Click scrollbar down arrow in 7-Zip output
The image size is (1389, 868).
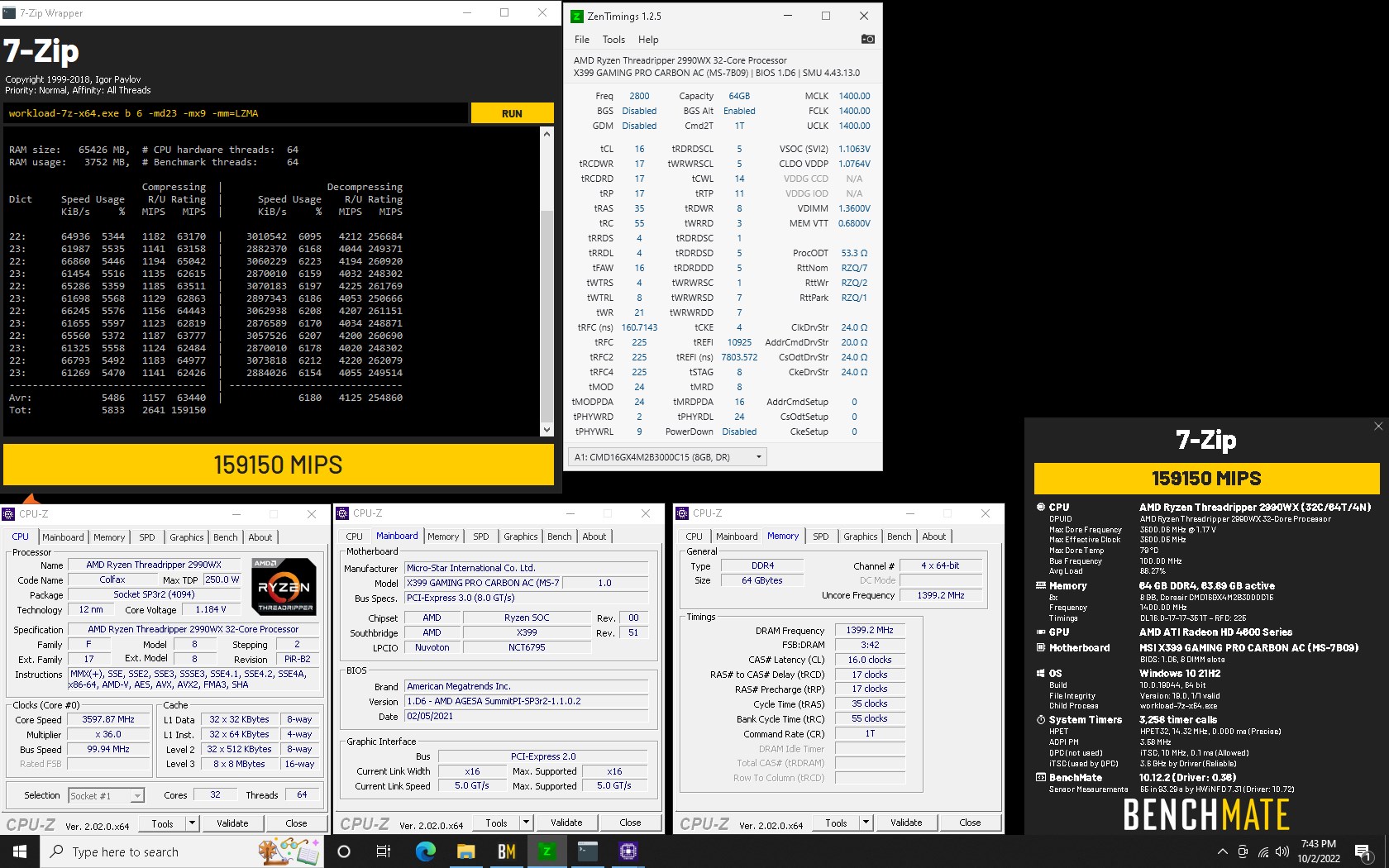547,429
